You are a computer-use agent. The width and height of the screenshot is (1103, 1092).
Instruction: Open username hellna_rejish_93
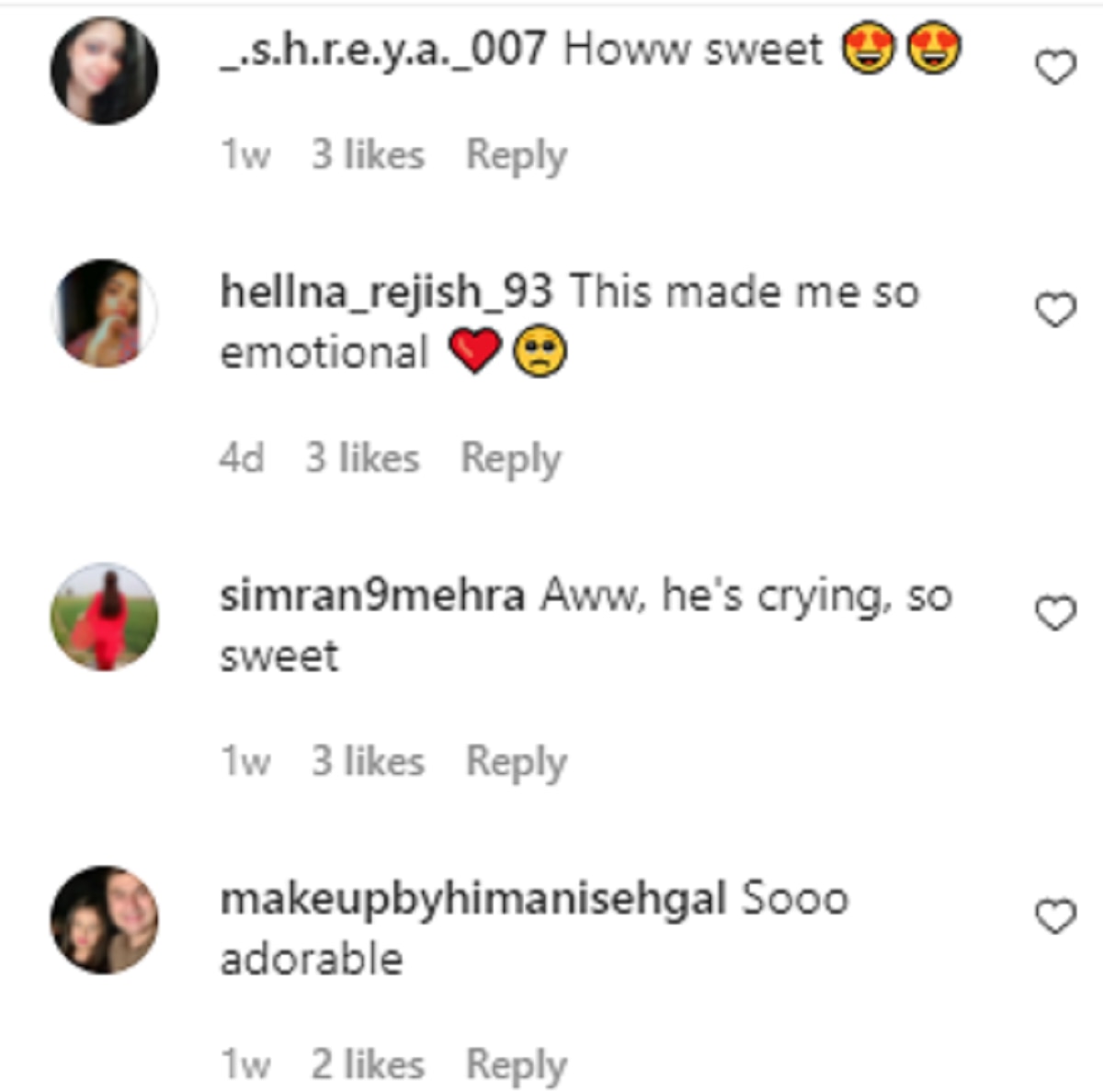point(386,292)
